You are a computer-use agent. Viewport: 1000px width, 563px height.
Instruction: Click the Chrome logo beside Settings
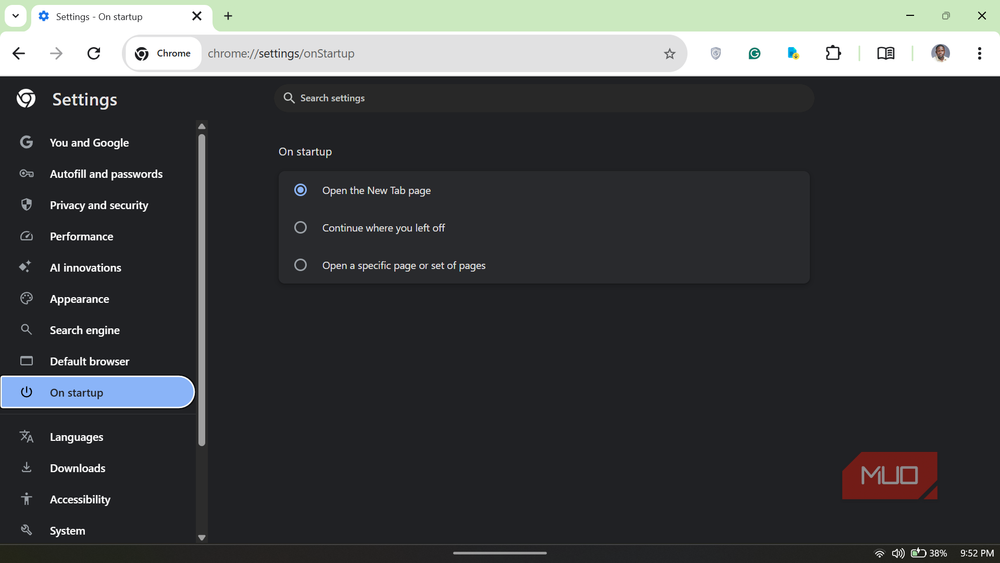(x=26, y=99)
